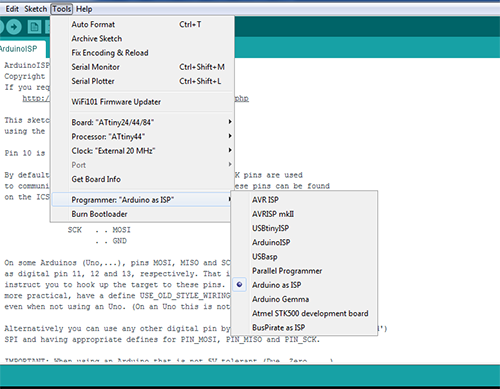500x389 pixels.
Task: Select BusPirate as ISP
Action: (x=304, y=327)
